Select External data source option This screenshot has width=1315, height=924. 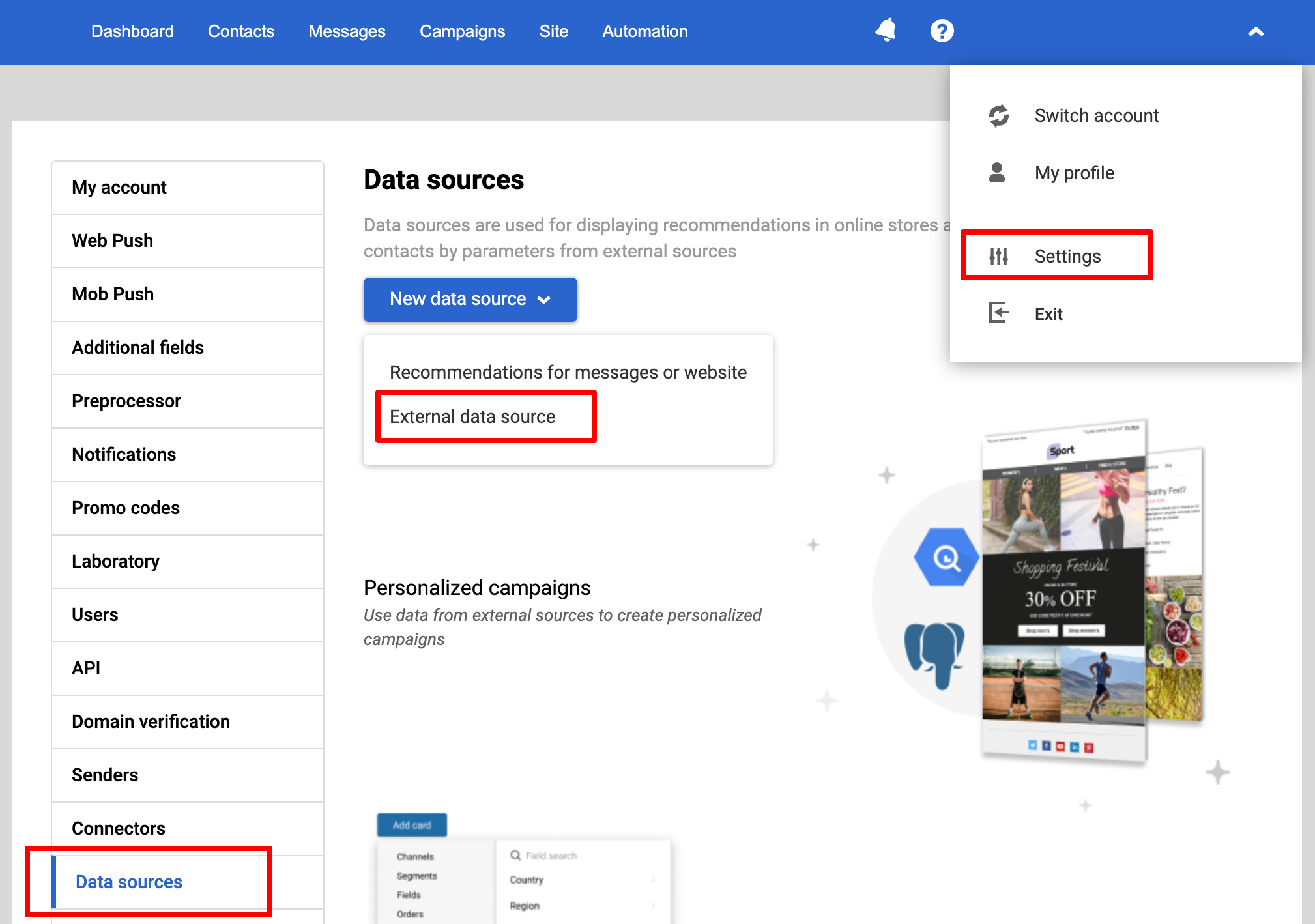pyautogui.click(x=472, y=417)
